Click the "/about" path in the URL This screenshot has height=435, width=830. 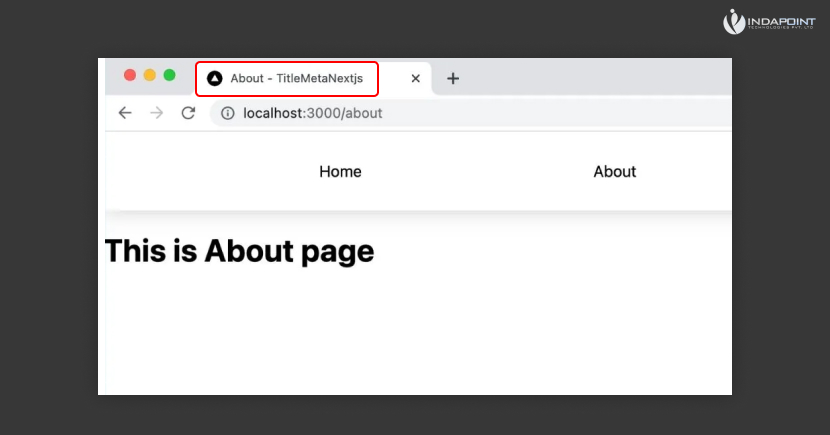pos(361,113)
